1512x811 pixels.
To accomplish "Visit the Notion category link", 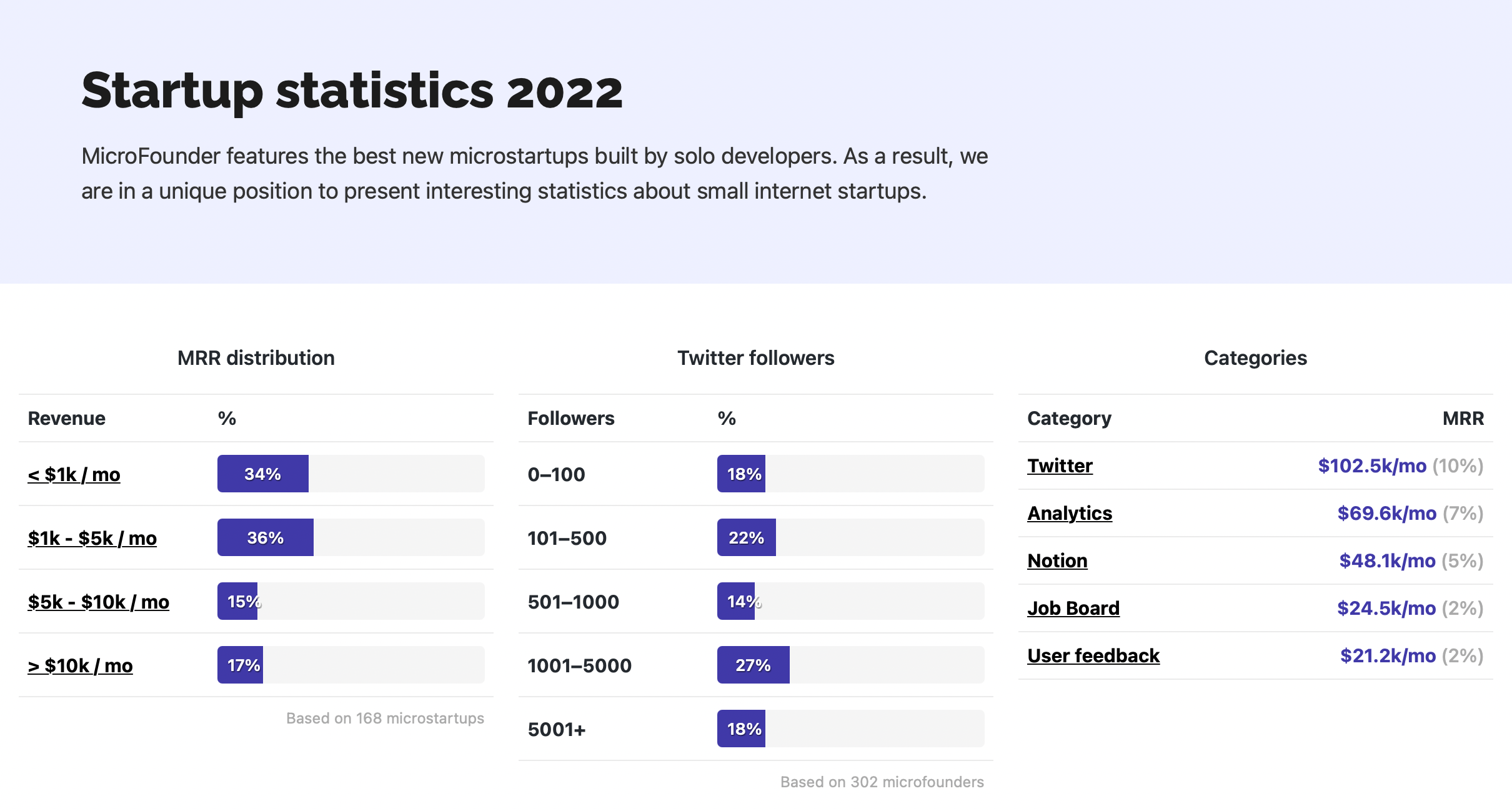I will coord(1057,561).
